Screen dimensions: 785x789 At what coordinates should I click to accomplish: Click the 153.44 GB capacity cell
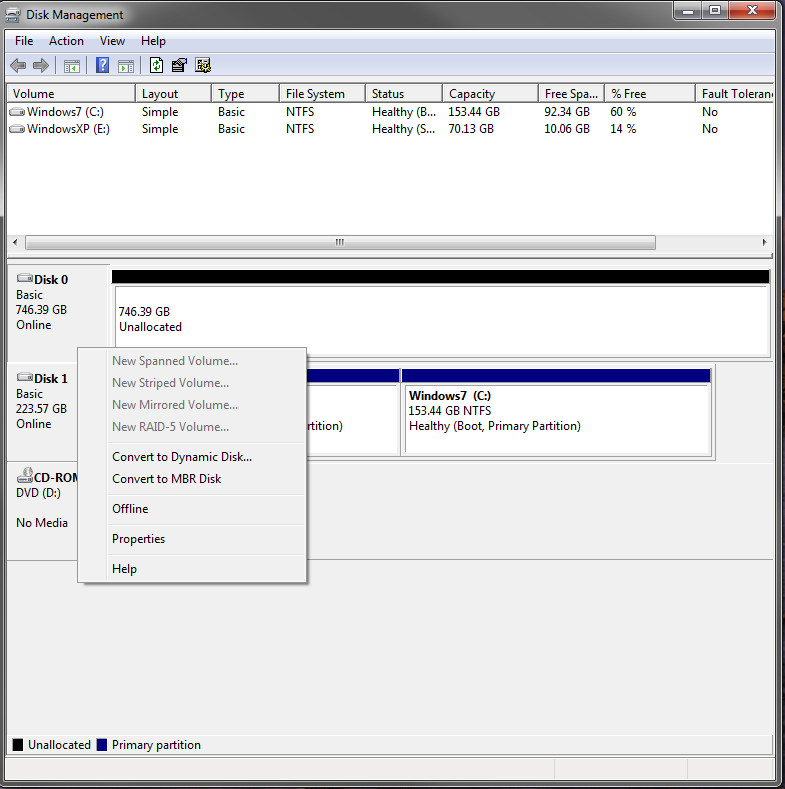pos(474,112)
